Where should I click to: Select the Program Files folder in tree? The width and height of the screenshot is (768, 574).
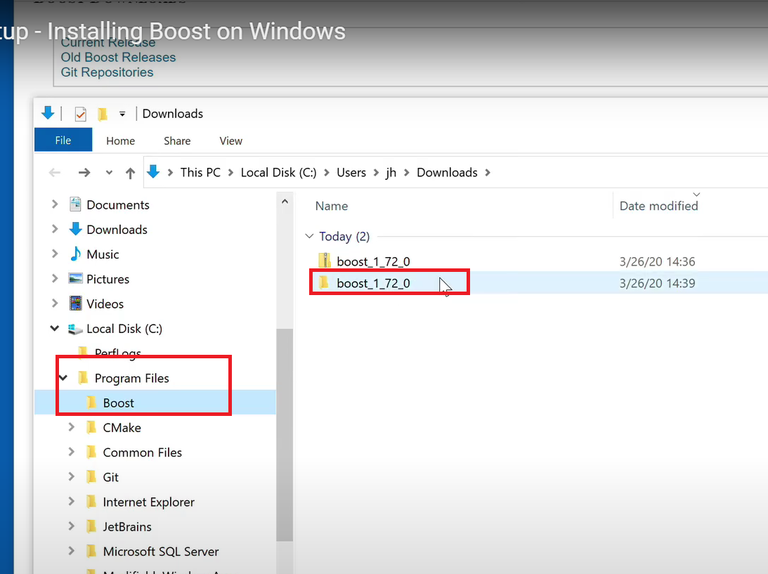(132, 378)
